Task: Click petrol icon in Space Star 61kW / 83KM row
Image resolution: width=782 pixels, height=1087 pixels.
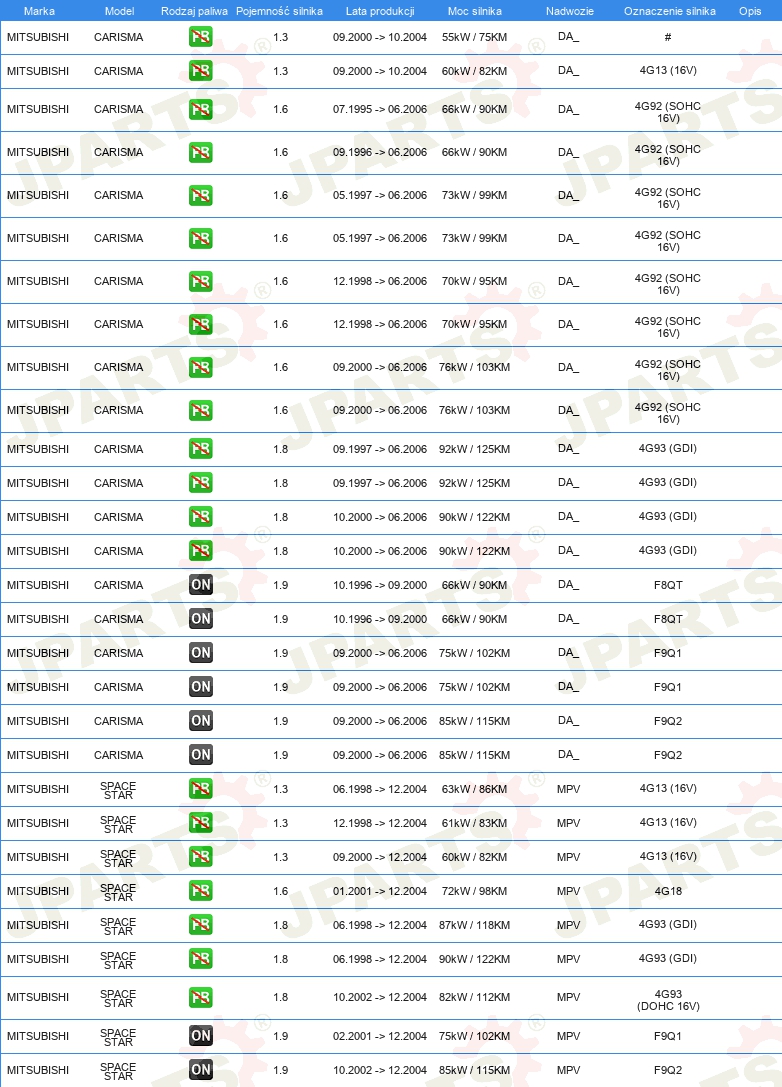Action: click(200, 823)
